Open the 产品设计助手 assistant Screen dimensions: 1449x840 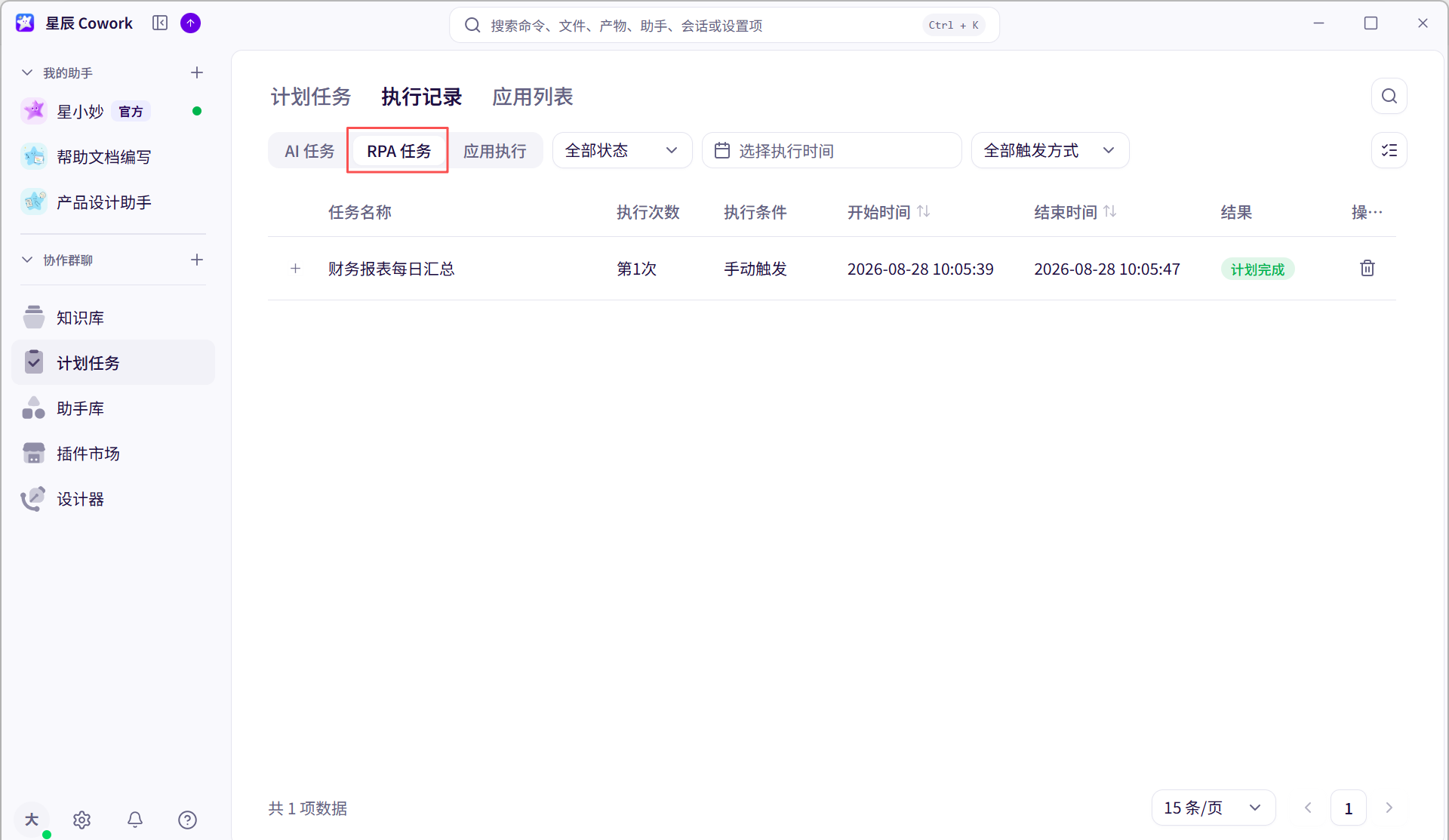[x=113, y=202]
